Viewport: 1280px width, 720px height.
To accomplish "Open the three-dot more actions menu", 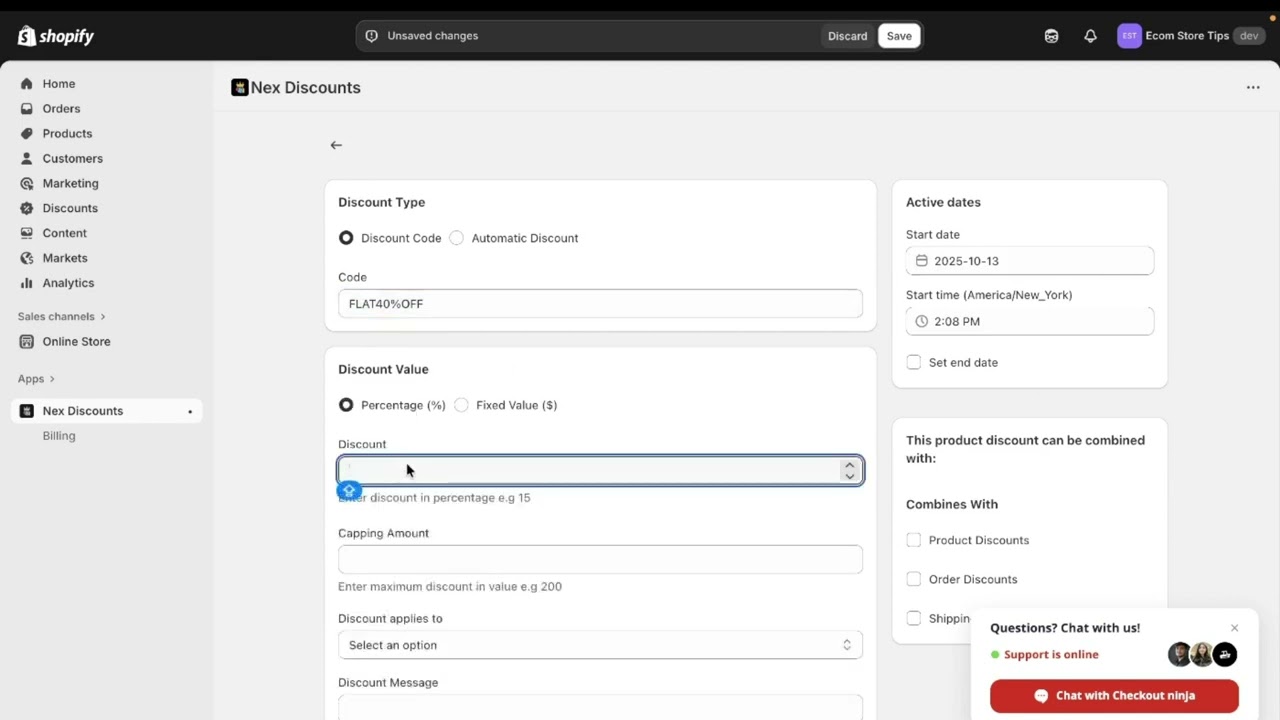I will (1253, 87).
